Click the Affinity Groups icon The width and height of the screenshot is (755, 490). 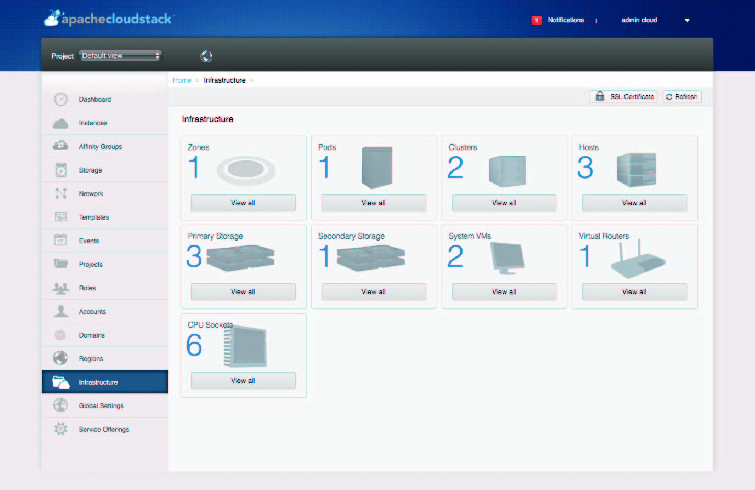[x=61, y=146]
